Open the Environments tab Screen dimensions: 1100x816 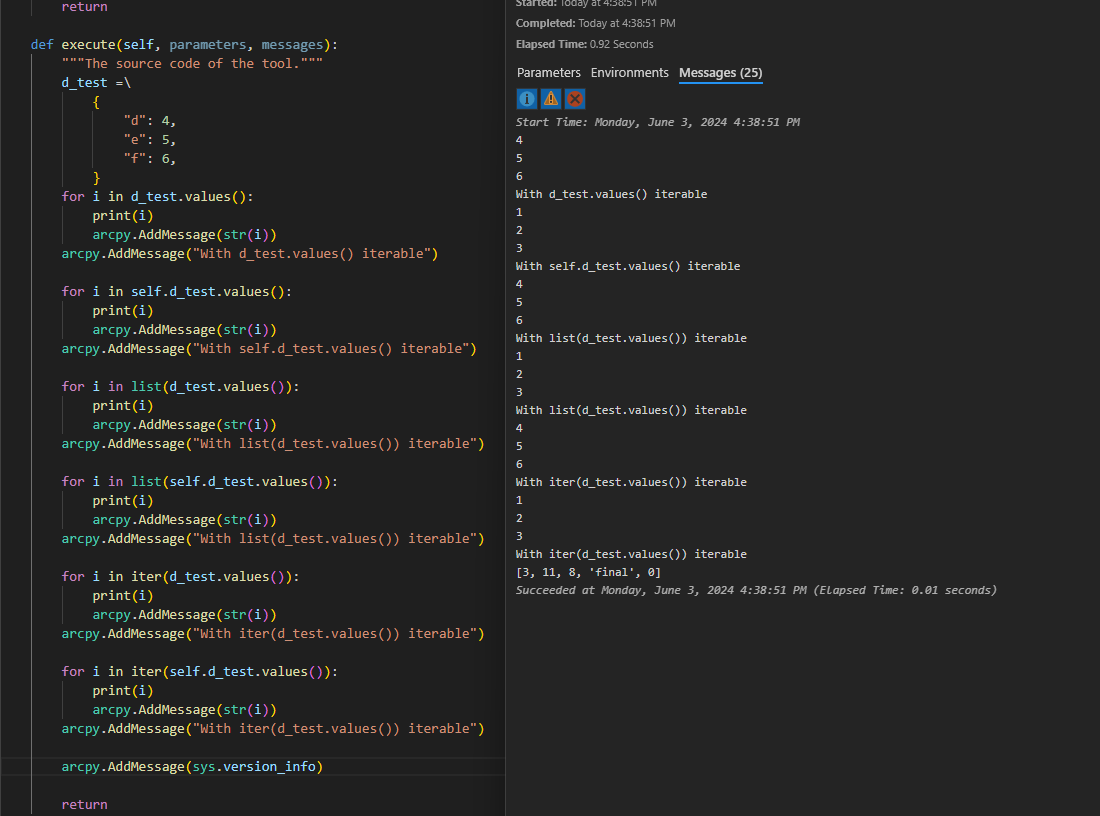(x=629, y=72)
